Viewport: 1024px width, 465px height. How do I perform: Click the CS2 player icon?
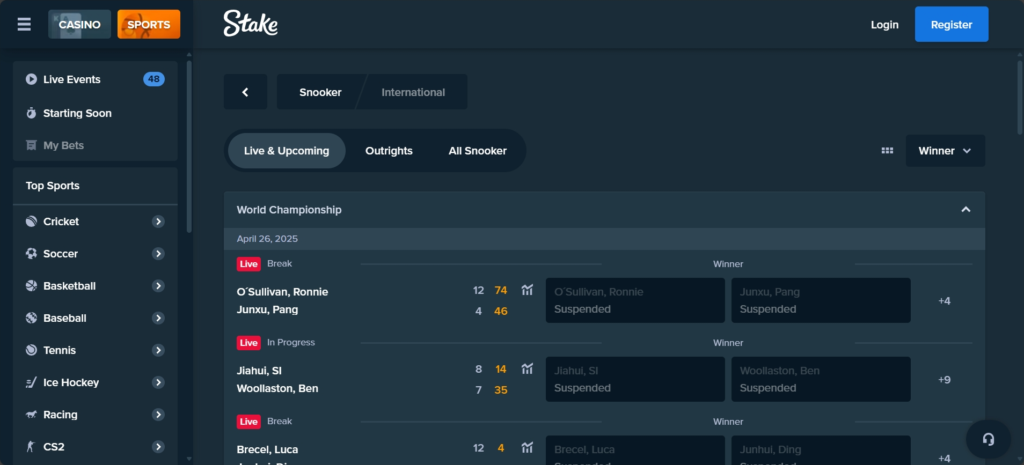coord(30,447)
